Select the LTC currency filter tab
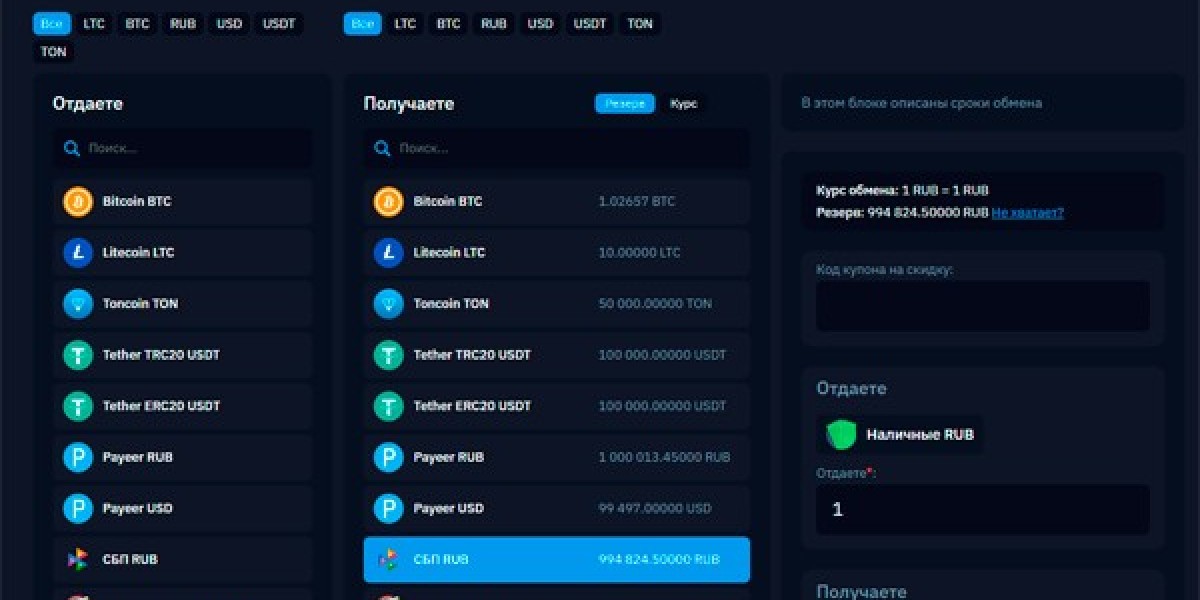 (93, 23)
